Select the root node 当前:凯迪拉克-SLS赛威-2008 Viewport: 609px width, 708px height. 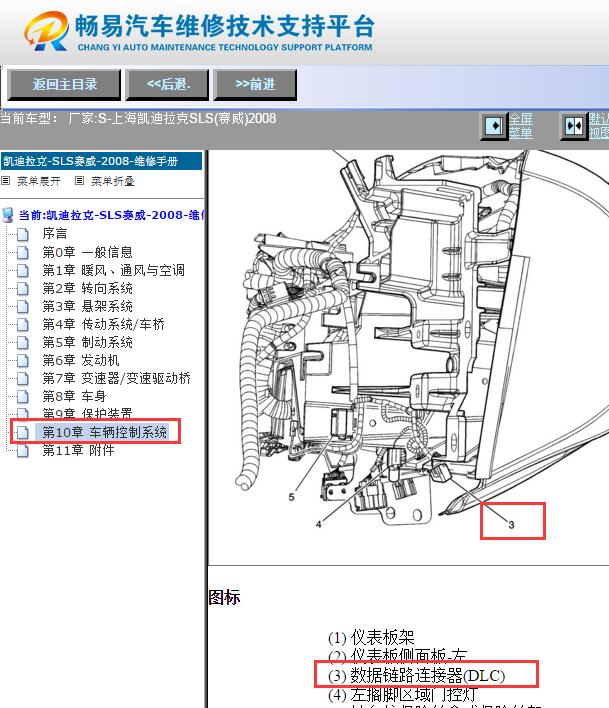(x=111, y=215)
